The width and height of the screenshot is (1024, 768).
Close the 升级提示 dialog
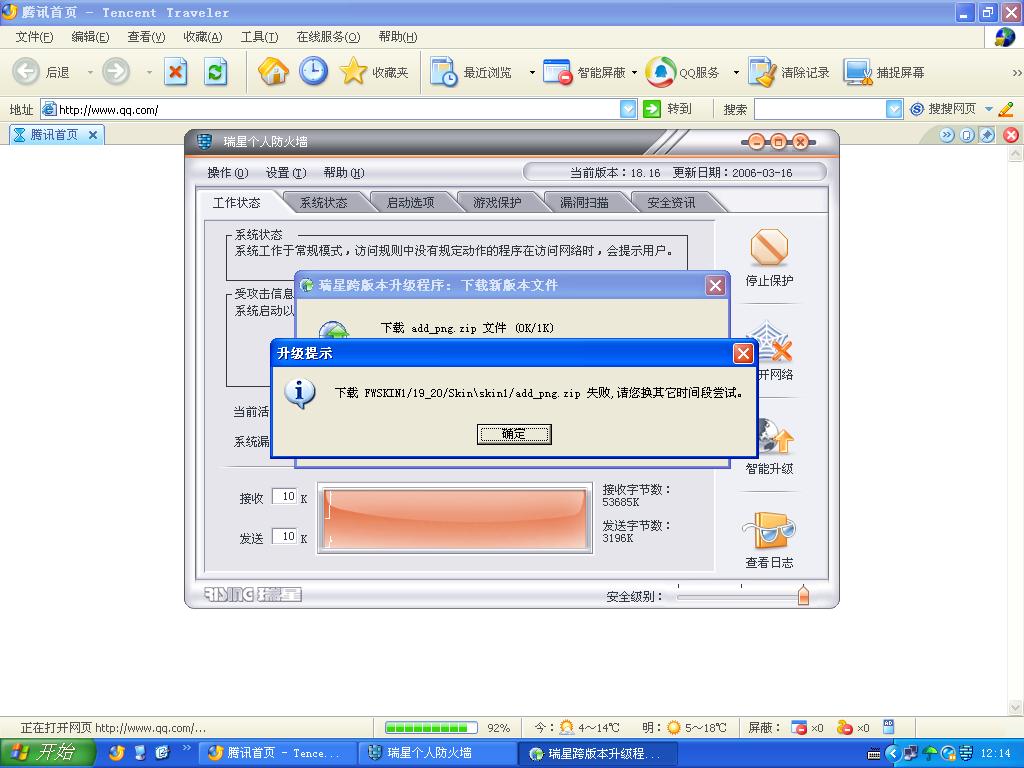[x=743, y=353]
